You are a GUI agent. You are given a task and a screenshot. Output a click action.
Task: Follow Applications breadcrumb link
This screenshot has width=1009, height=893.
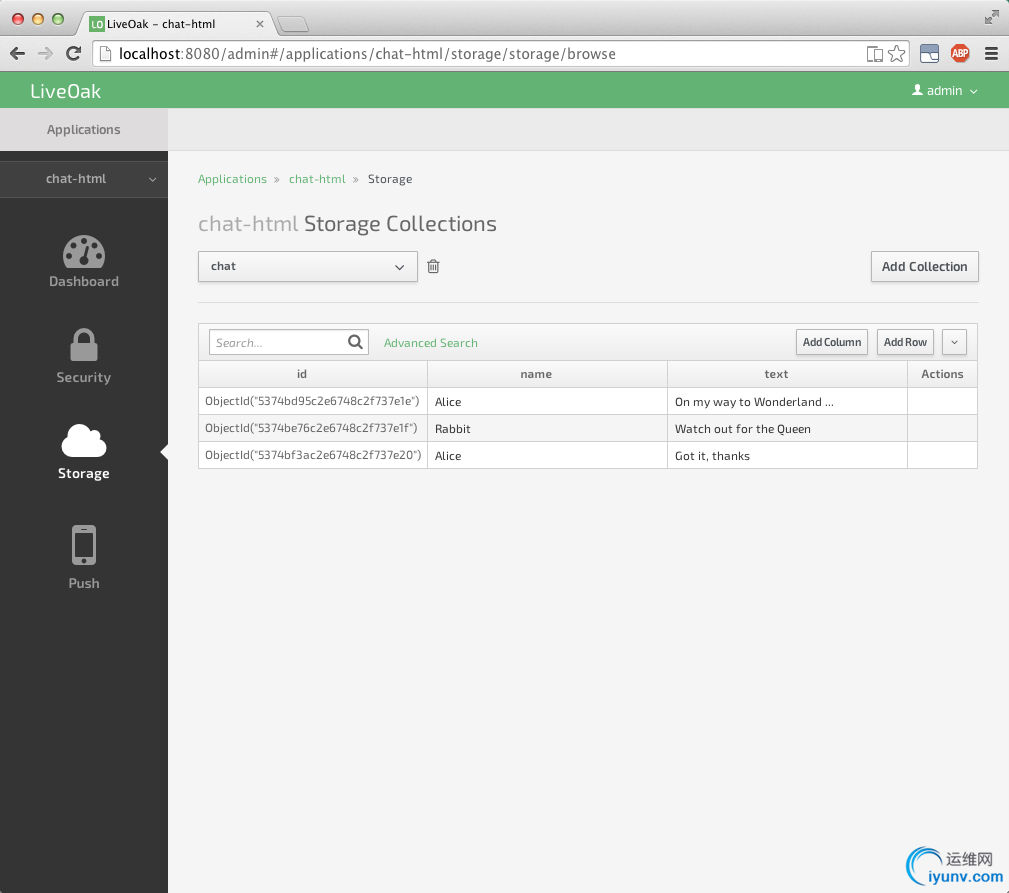(232, 179)
